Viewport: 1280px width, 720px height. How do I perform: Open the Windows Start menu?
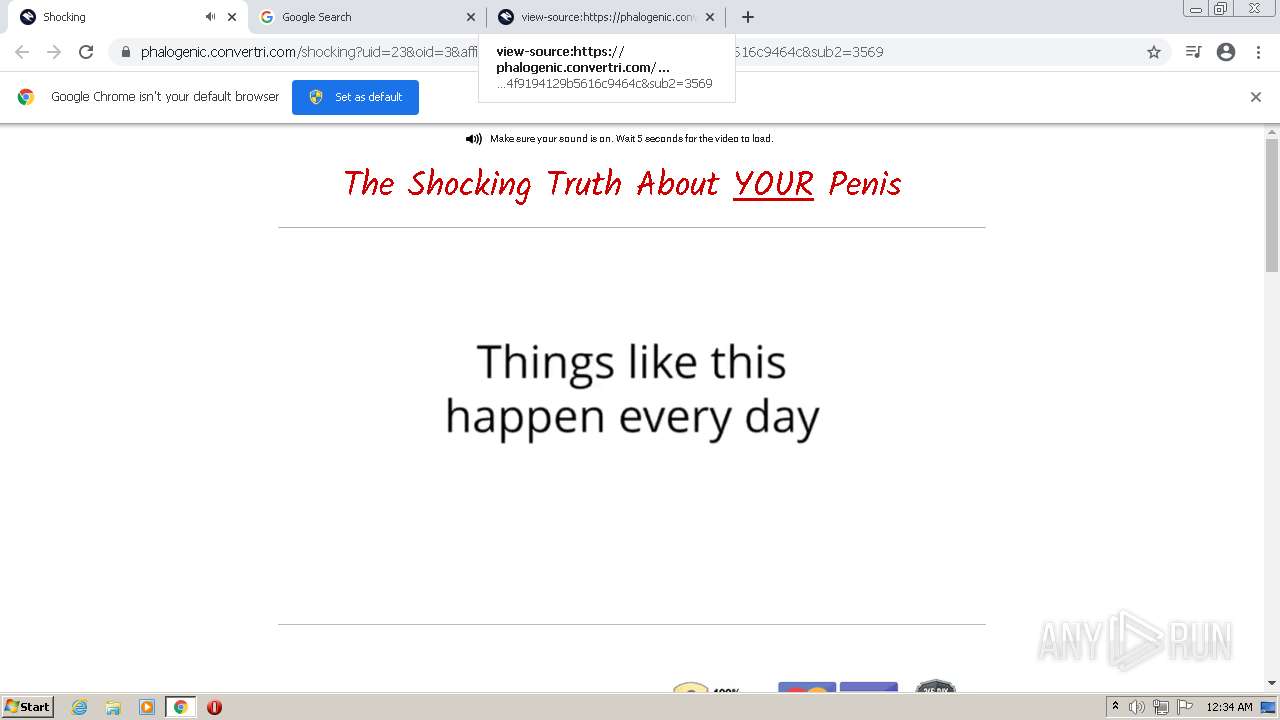tap(27, 707)
